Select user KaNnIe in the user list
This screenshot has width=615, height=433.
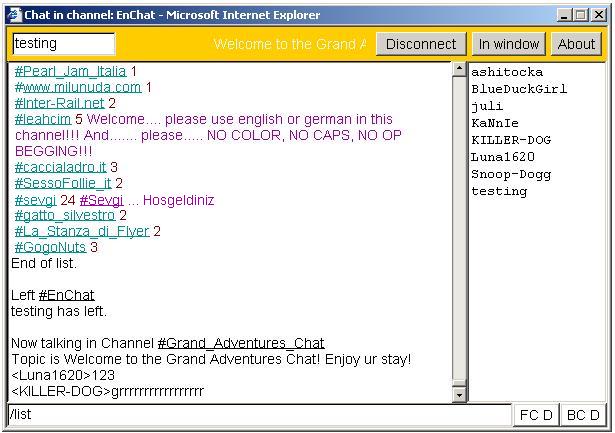(495, 123)
